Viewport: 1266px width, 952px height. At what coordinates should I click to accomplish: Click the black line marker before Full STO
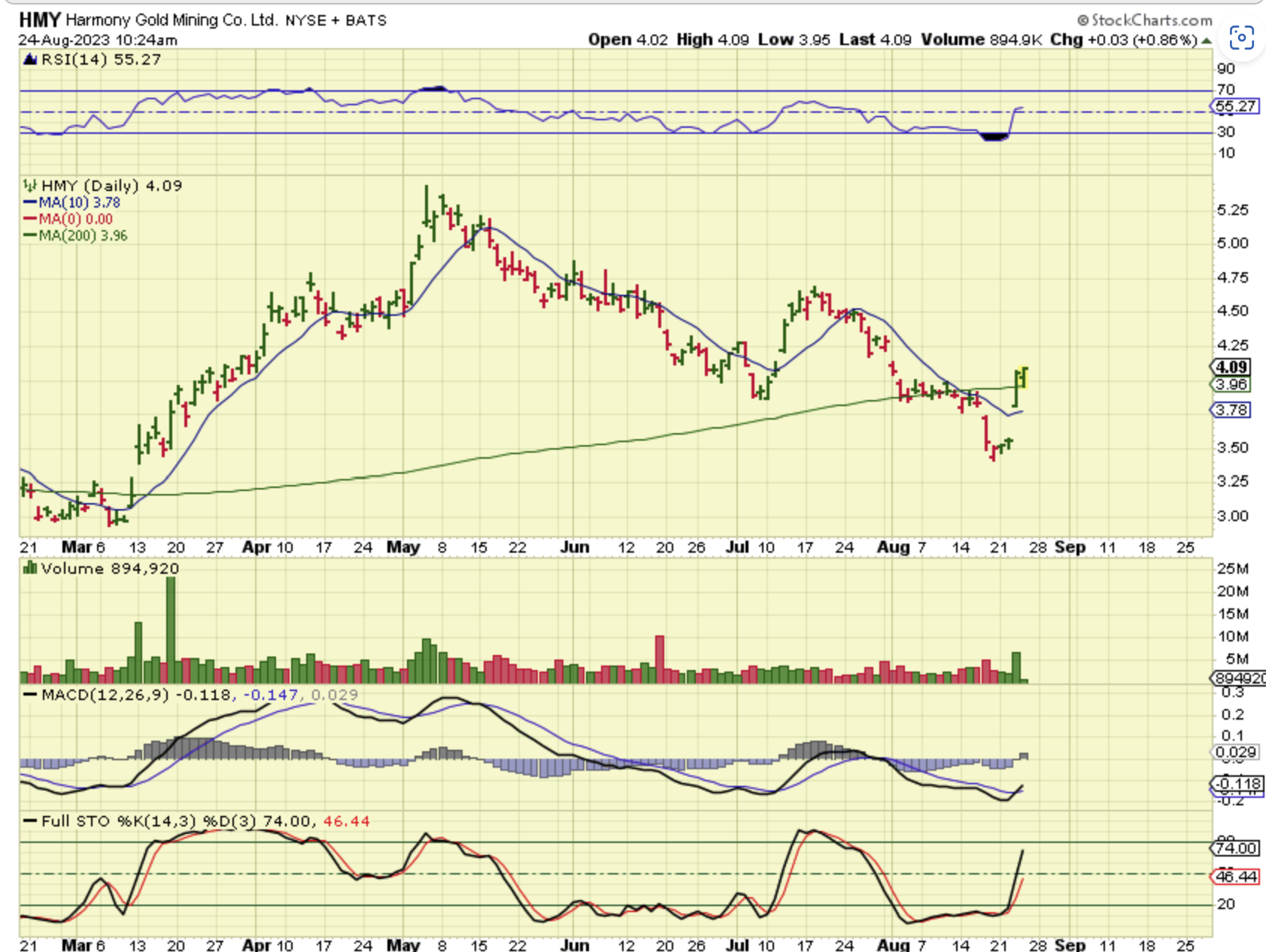pos(30,821)
